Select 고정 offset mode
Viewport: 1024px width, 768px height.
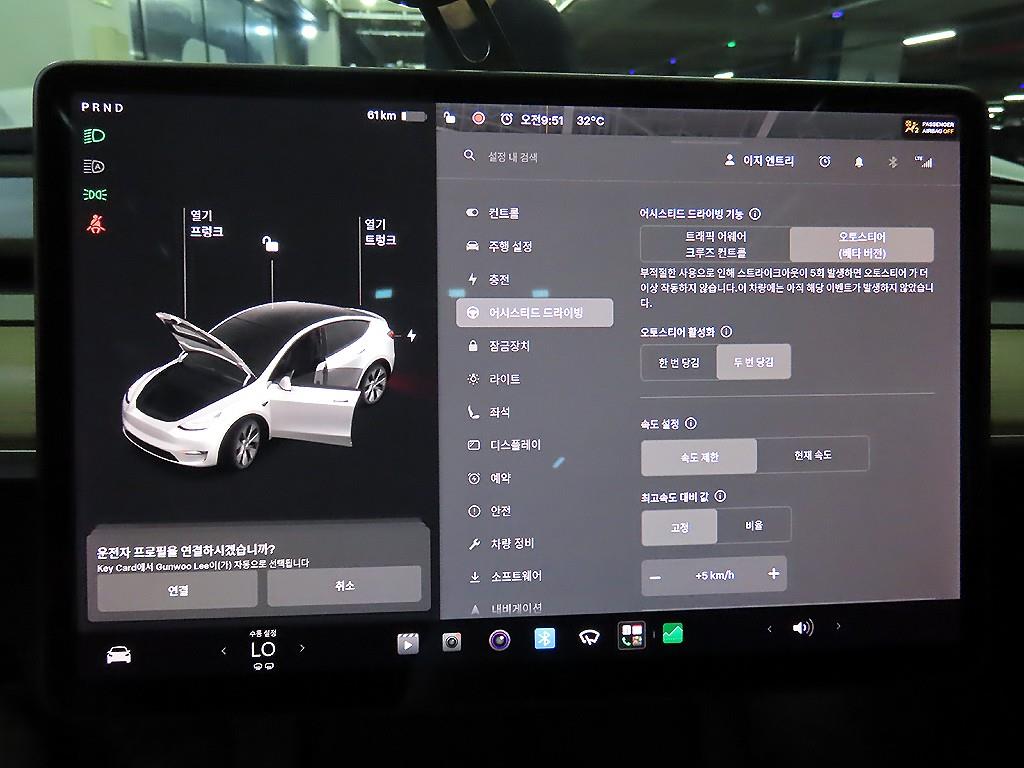tap(679, 527)
